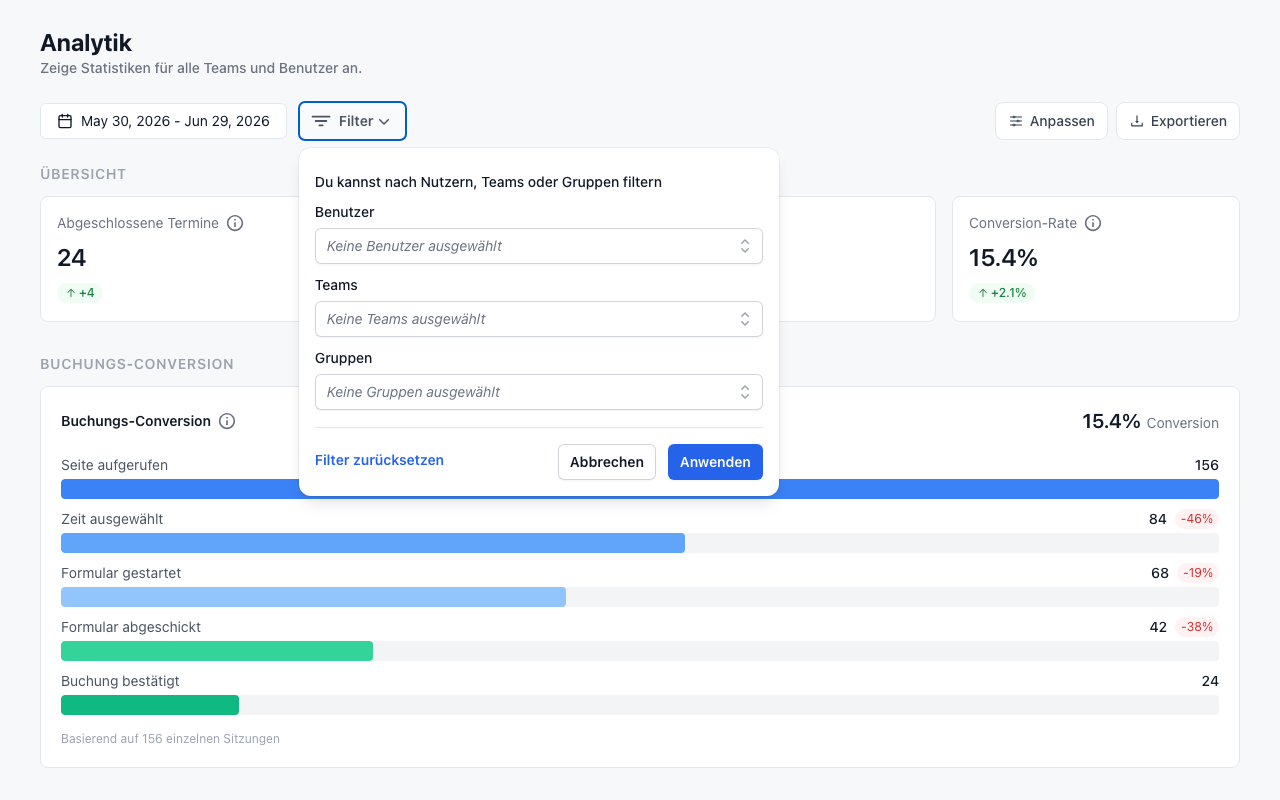Click the +2.1% conversion change badge

point(1002,293)
